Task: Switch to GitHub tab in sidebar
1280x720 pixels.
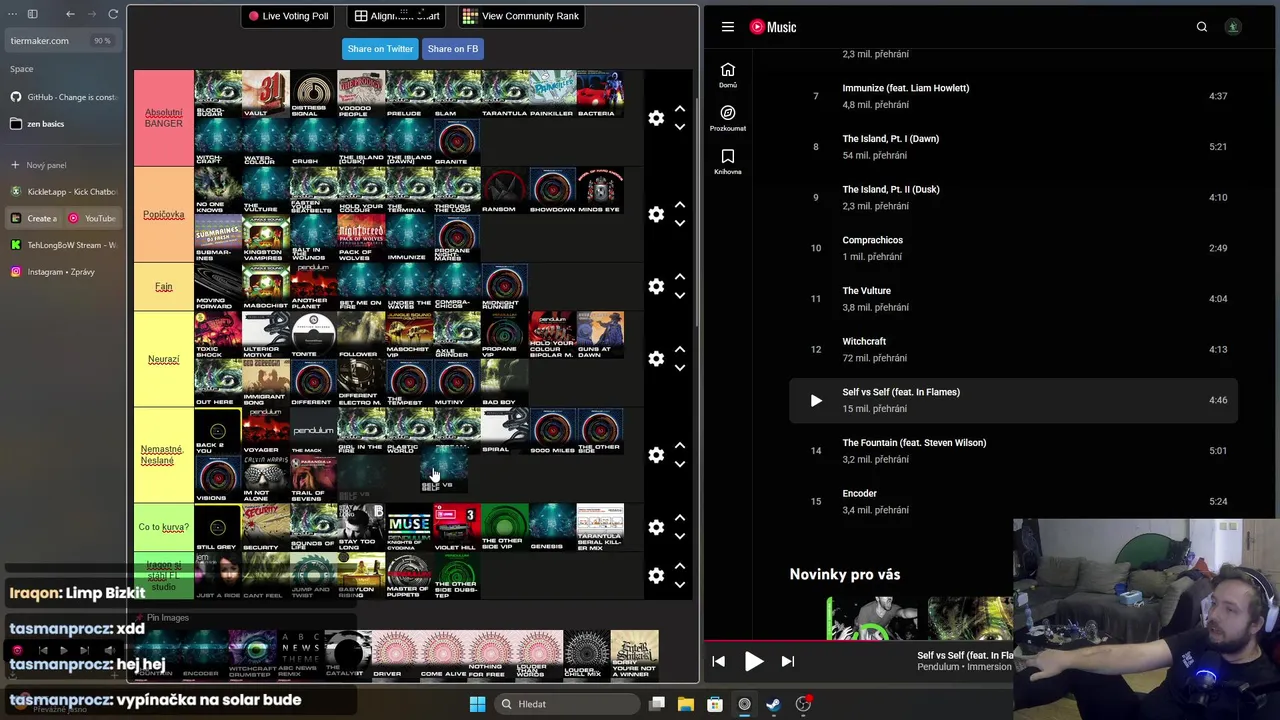Action: (x=62, y=97)
